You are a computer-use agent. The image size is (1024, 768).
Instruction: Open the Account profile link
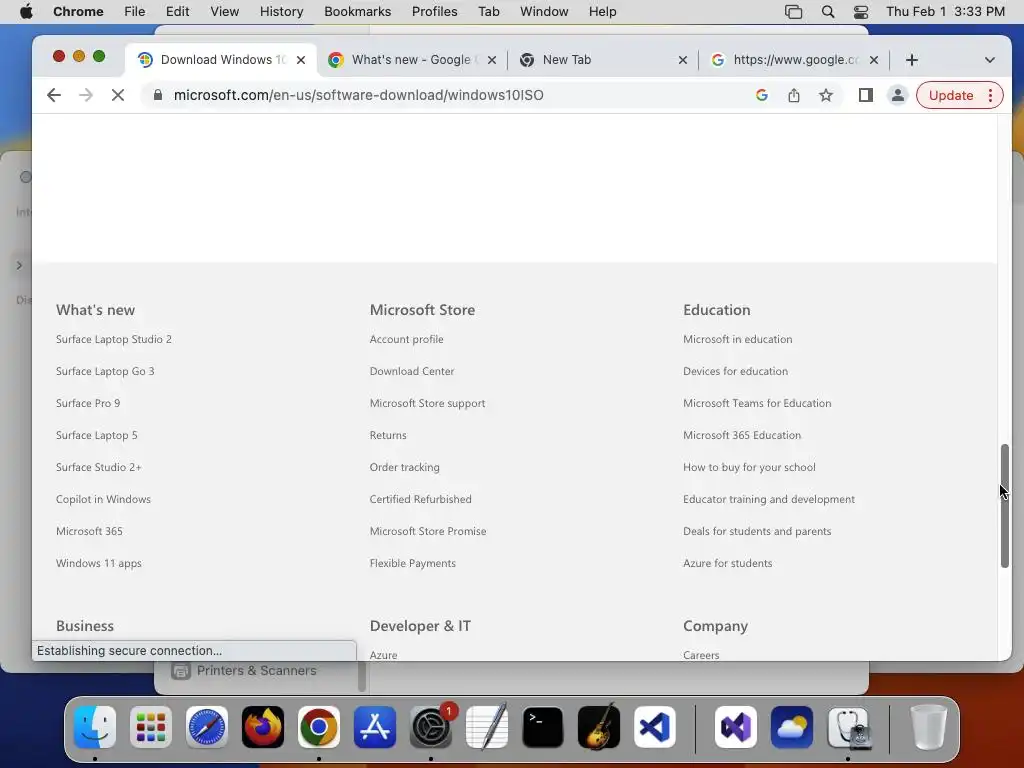click(406, 339)
